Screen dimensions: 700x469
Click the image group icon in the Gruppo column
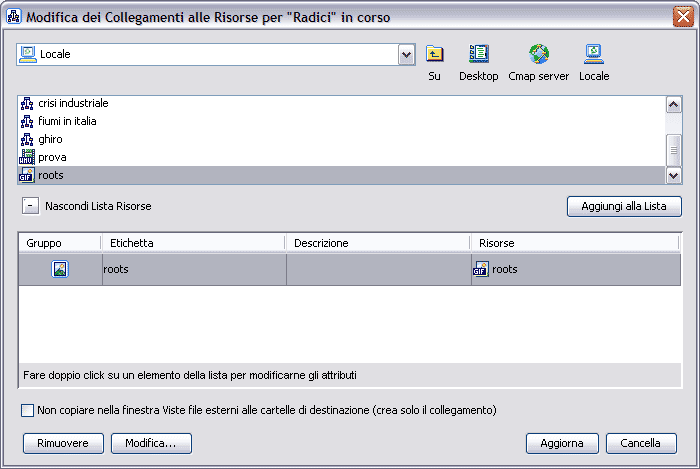[60, 269]
